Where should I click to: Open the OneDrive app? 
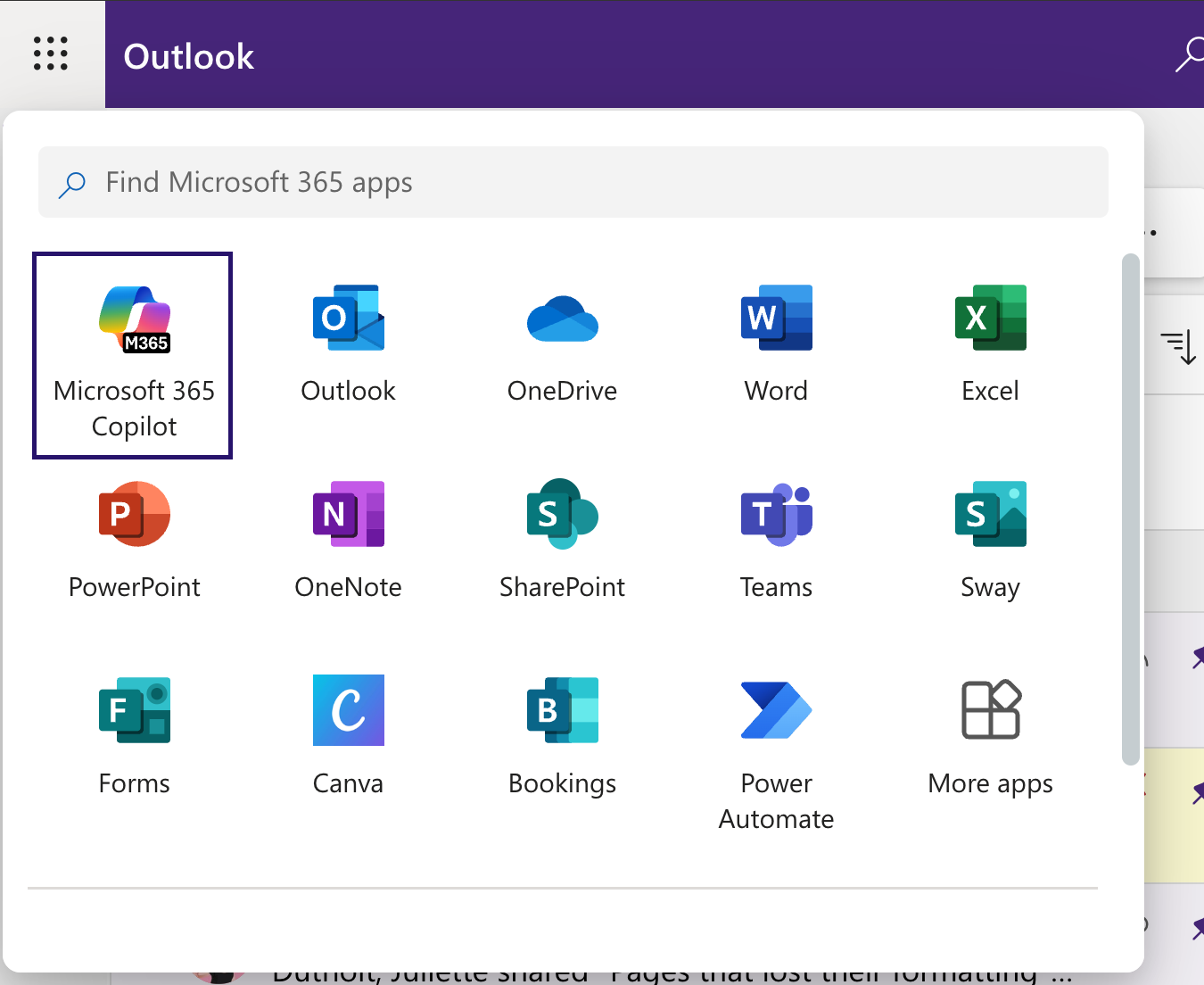pyautogui.click(x=562, y=344)
